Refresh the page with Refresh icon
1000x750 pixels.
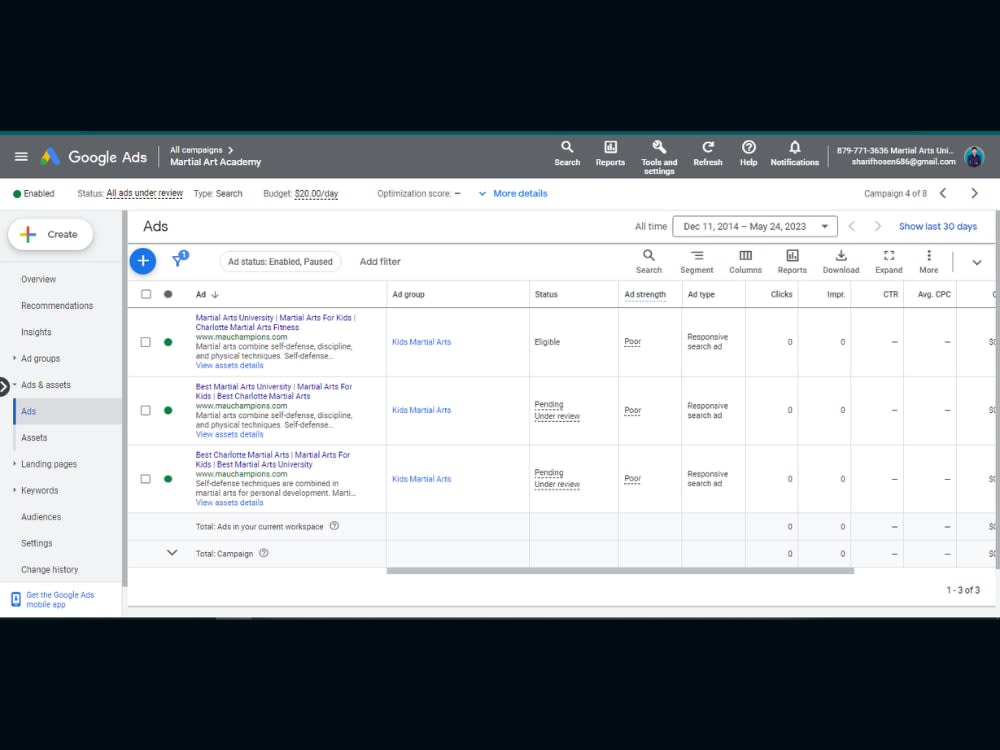707,154
